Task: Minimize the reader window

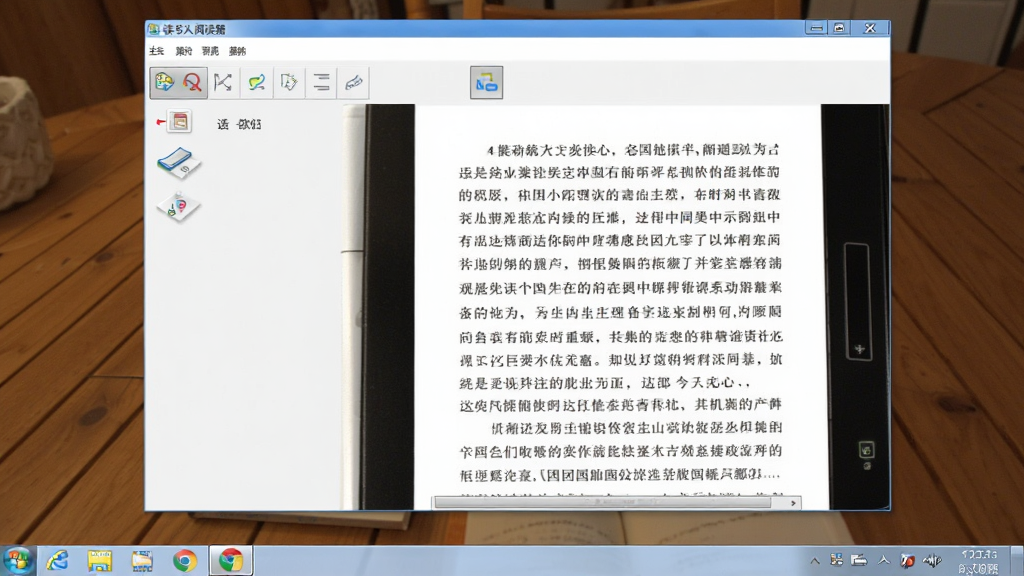Action: pyautogui.click(x=816, y=28)
